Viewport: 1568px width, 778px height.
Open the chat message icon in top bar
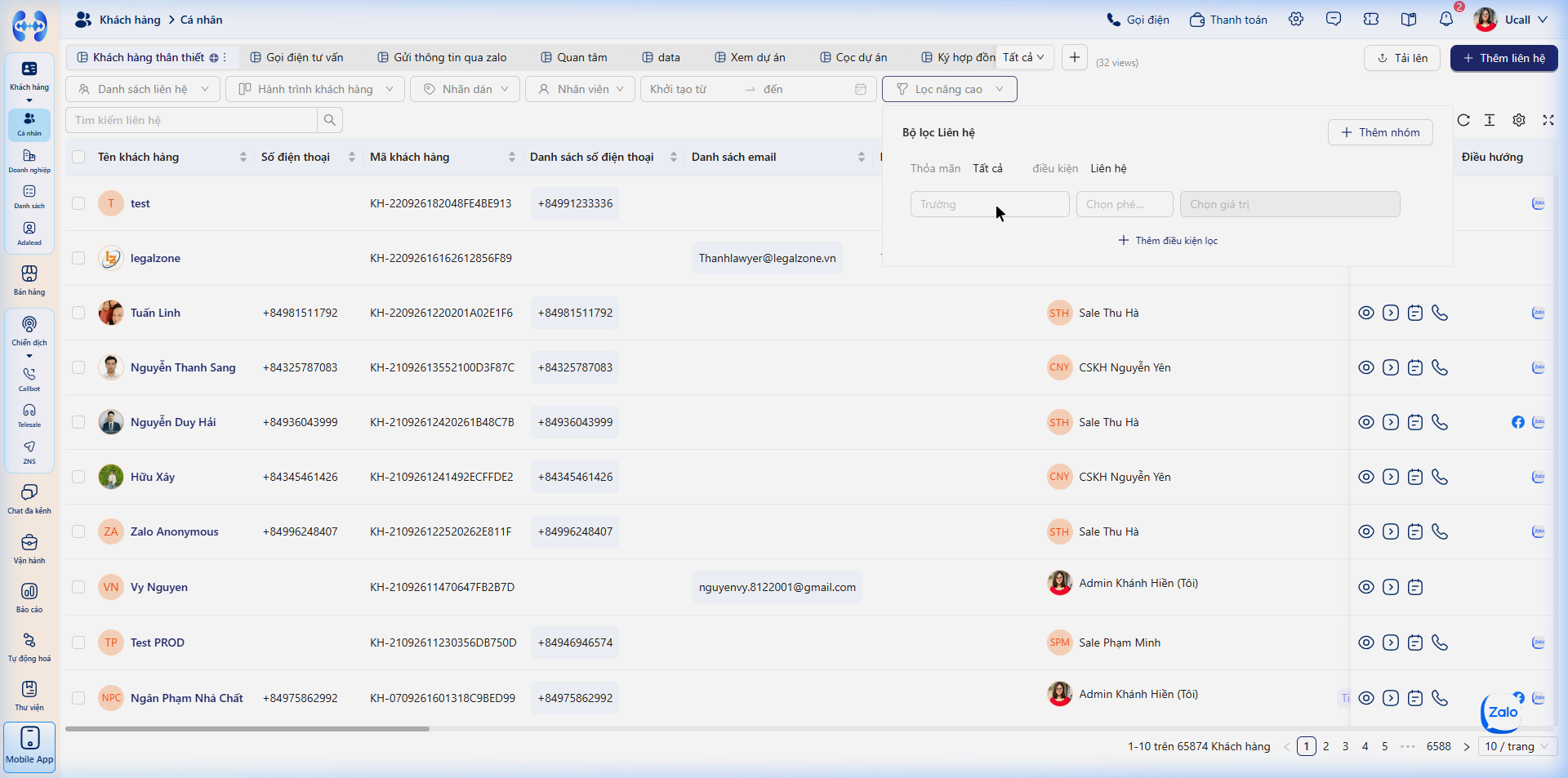[1334, 20]
